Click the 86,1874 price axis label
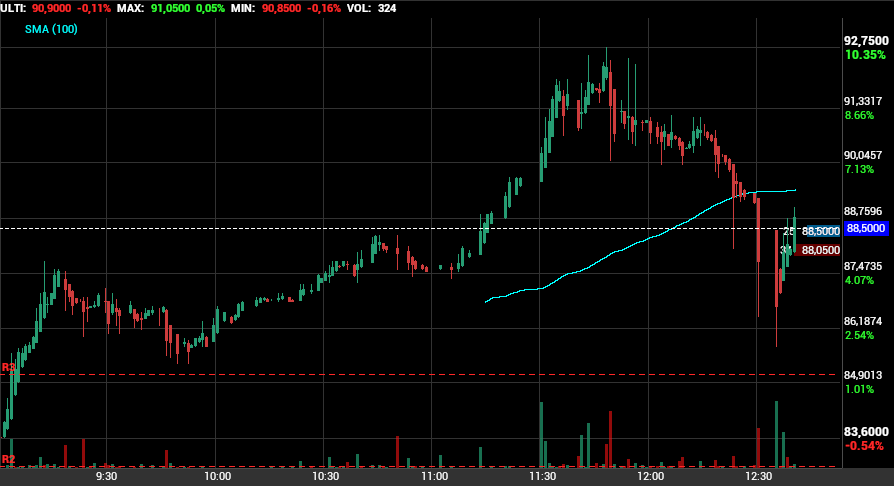Viewport: 894px width, 486px height. (863, 321)
